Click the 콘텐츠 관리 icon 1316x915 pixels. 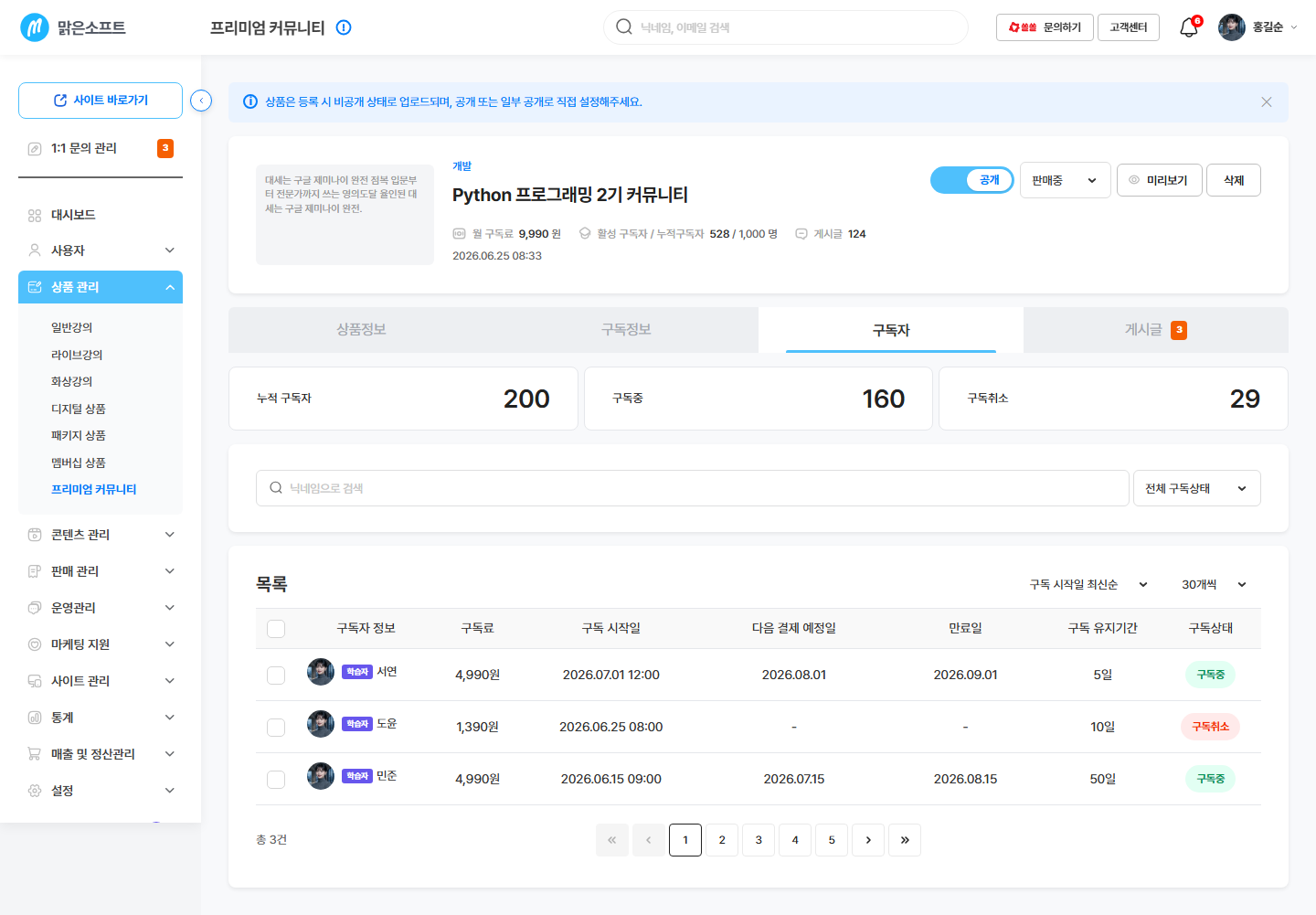pyautogui.click(x=35, y=535)
